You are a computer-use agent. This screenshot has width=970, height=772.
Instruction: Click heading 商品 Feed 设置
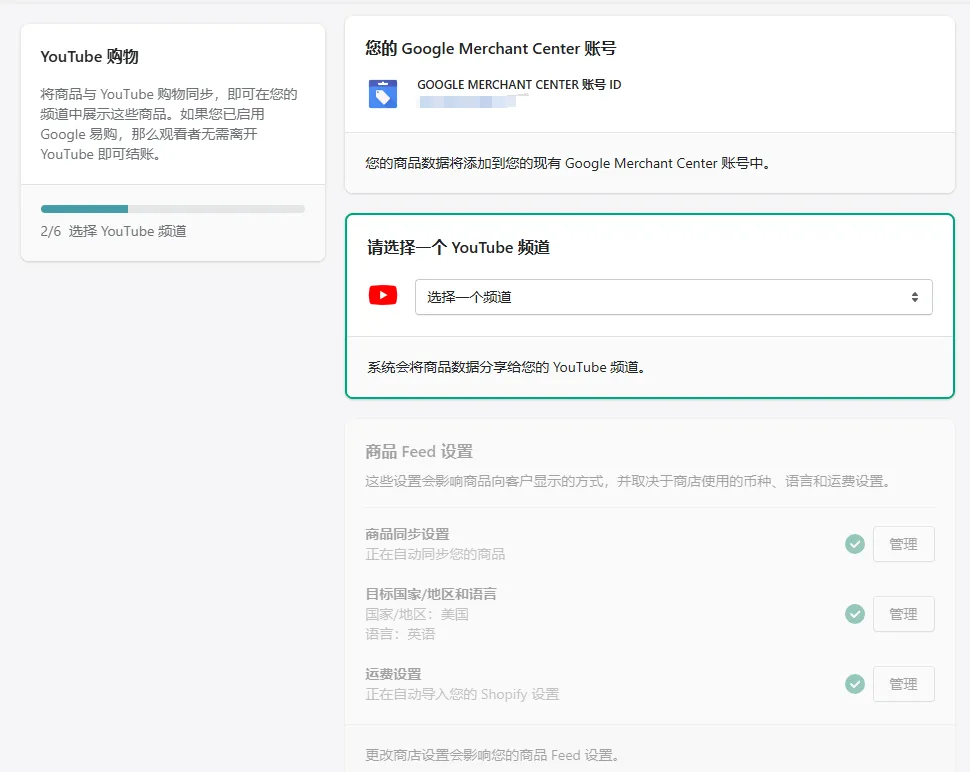[419, 452]
